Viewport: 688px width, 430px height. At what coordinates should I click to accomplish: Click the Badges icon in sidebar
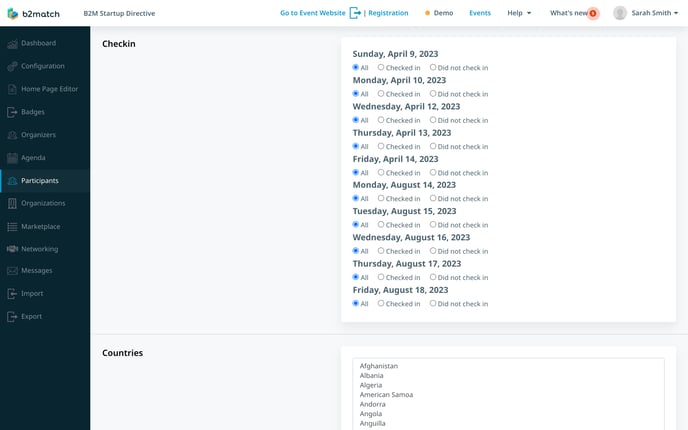click(x=12, y=112)
